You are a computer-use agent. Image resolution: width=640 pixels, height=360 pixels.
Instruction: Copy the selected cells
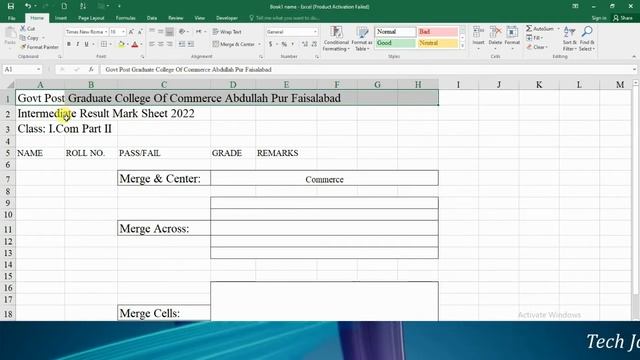[29, 38]
